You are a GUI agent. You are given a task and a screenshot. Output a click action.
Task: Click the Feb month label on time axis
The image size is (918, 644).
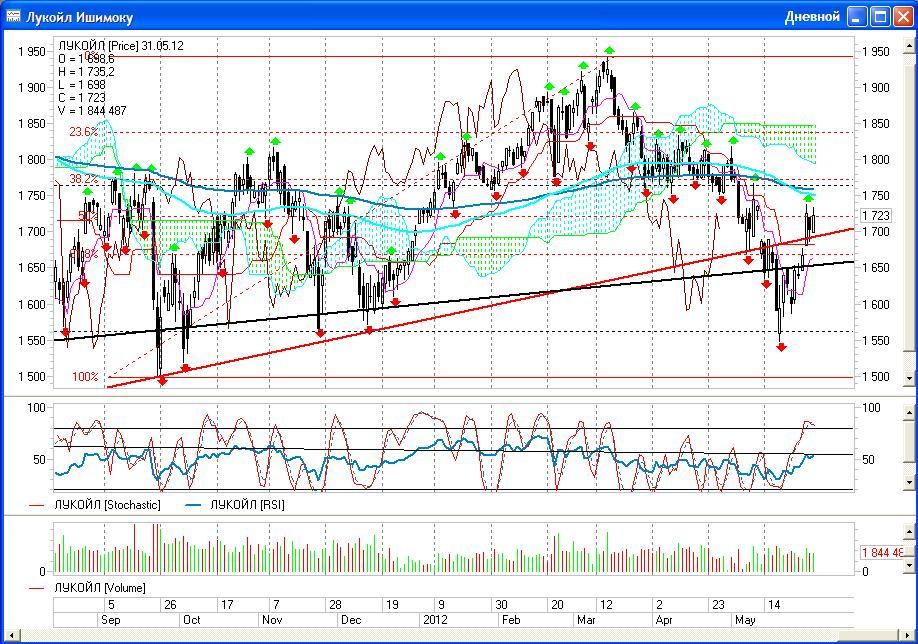click(511, 619)
